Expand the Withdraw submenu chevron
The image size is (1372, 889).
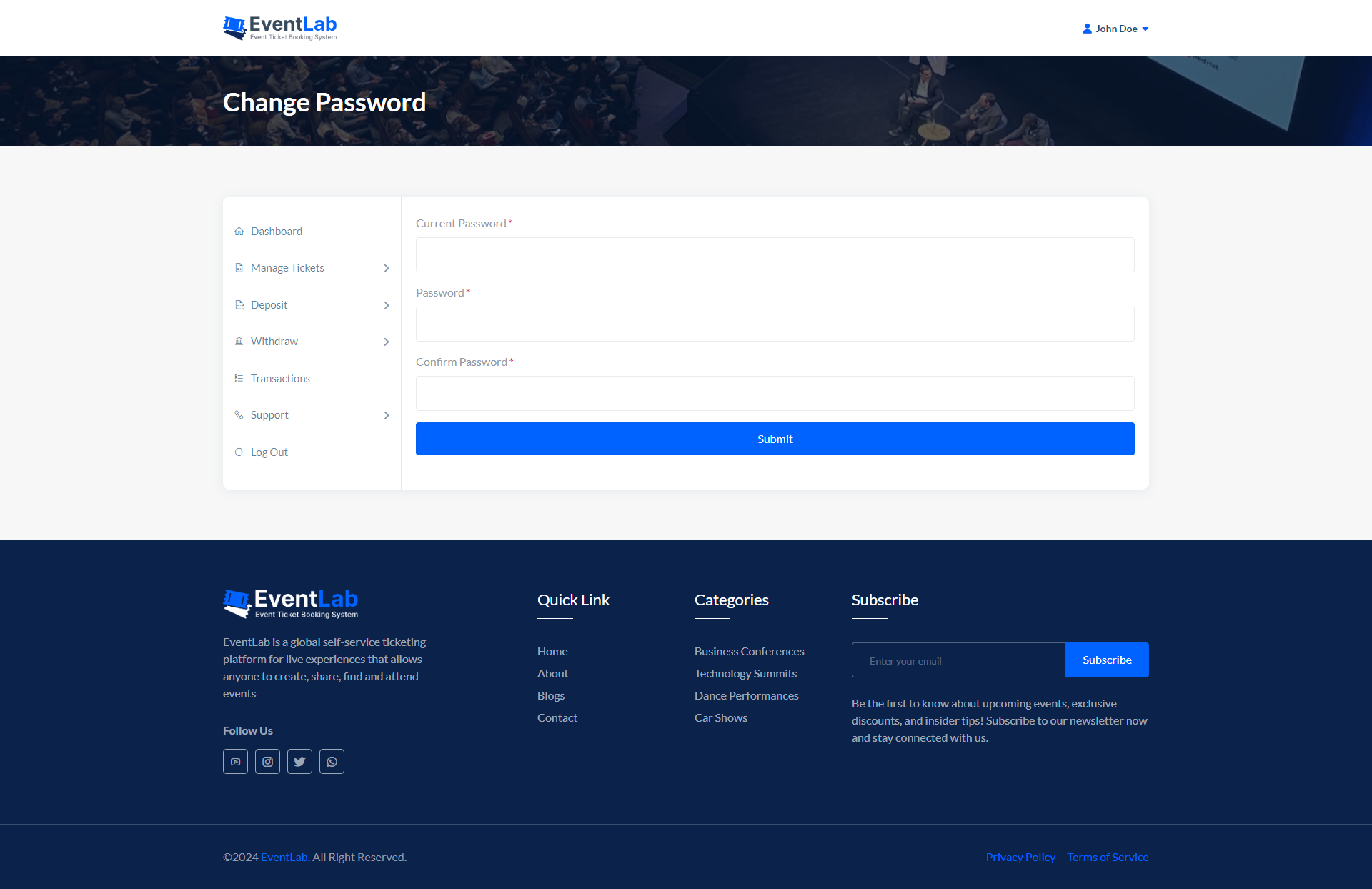click(387, 342)
